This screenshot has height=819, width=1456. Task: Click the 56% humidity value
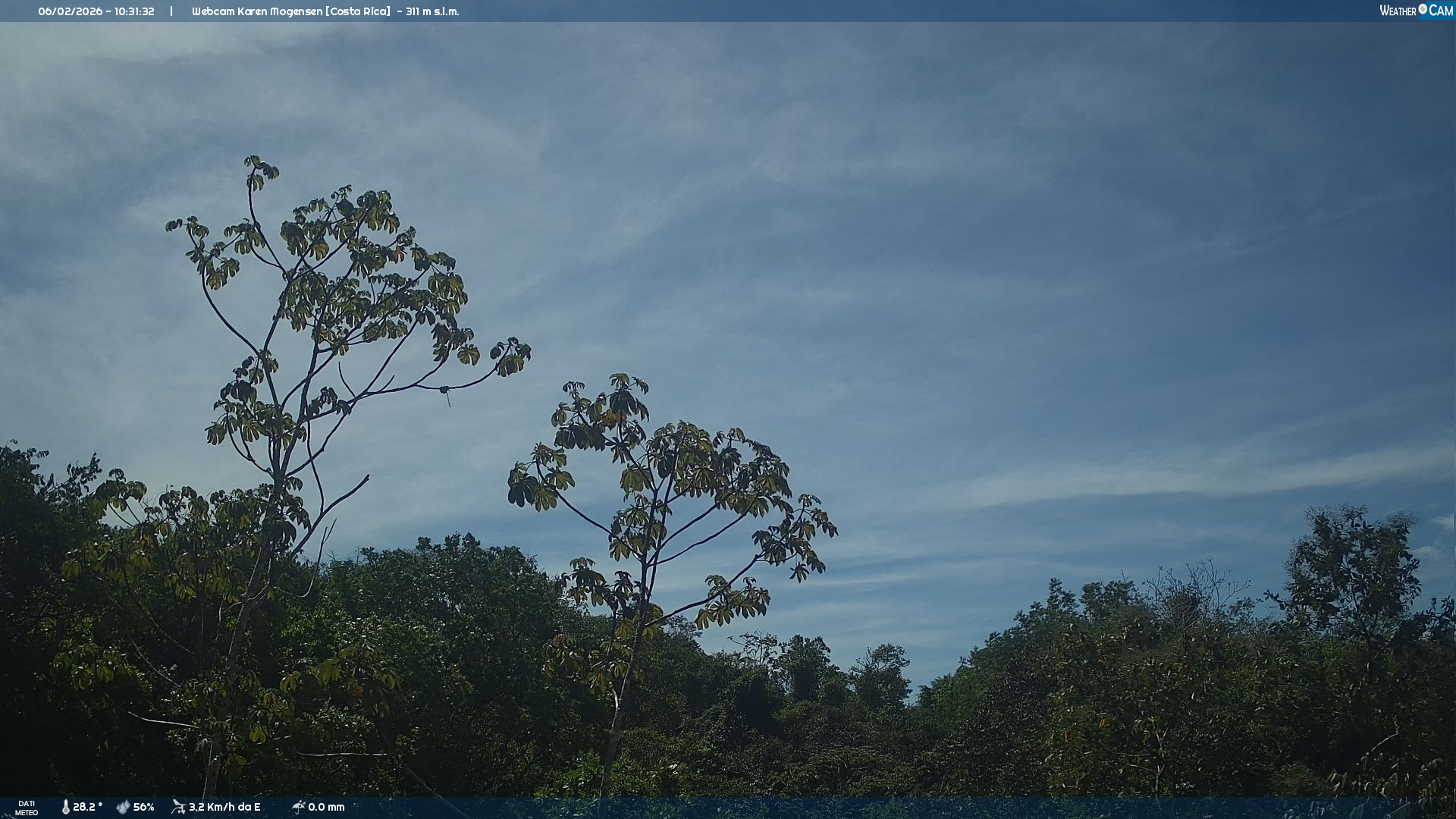pos(143,807)
